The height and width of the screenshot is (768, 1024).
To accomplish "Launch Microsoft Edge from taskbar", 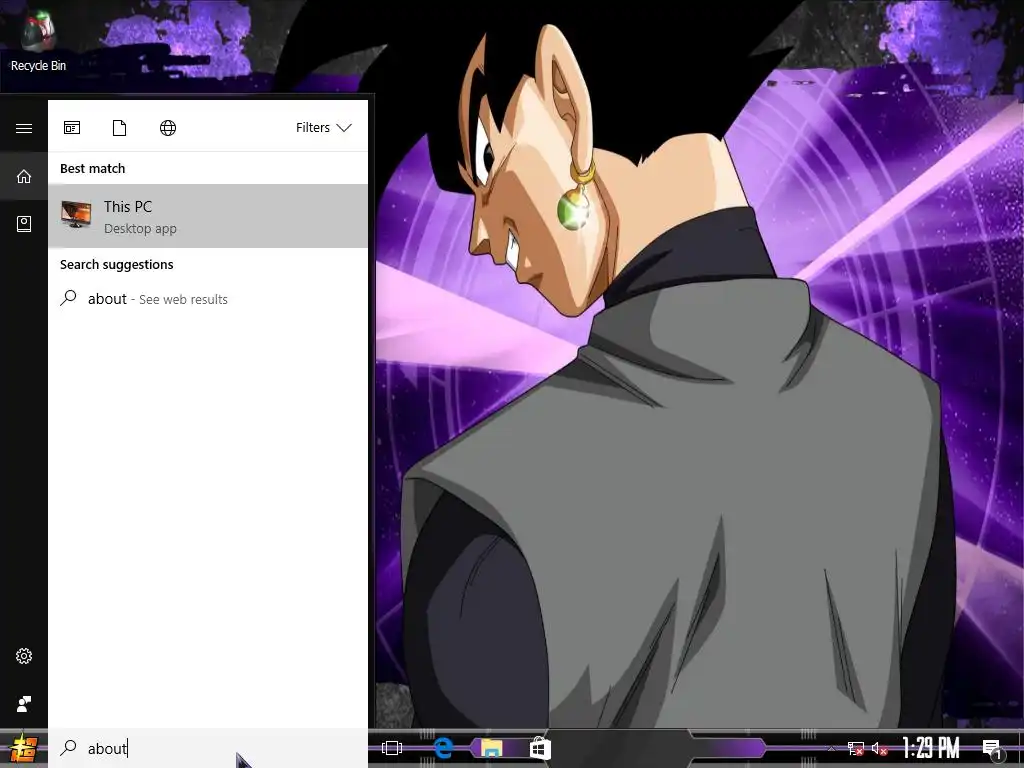I will [443, 748].
